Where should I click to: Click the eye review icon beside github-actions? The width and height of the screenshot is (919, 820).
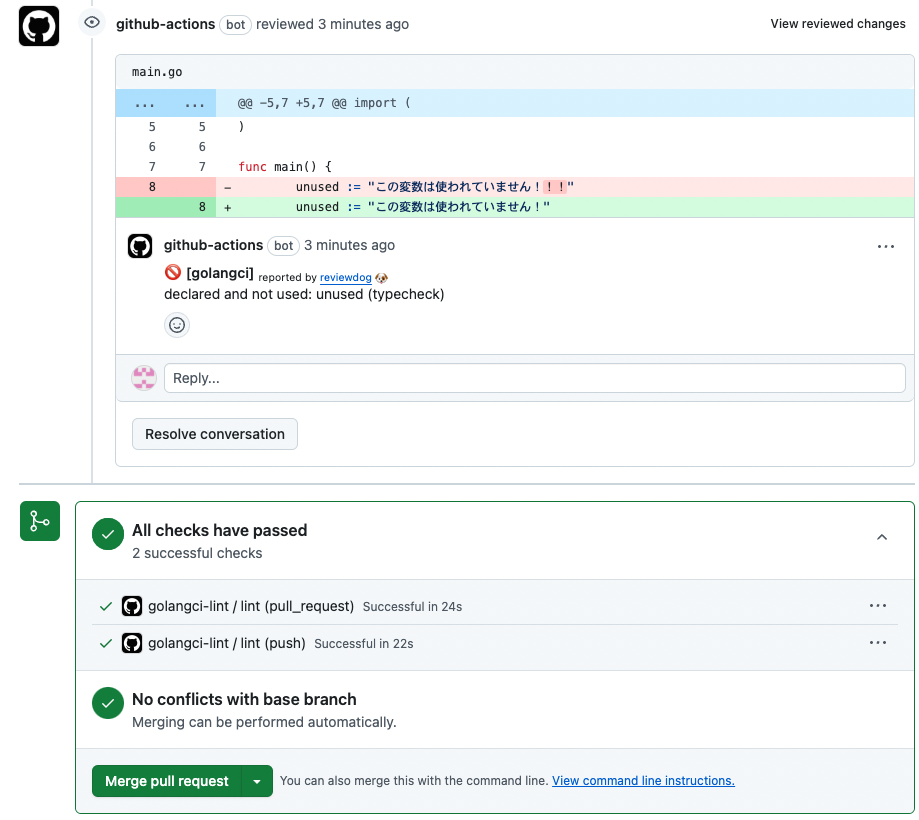click(x=92, y=22)
